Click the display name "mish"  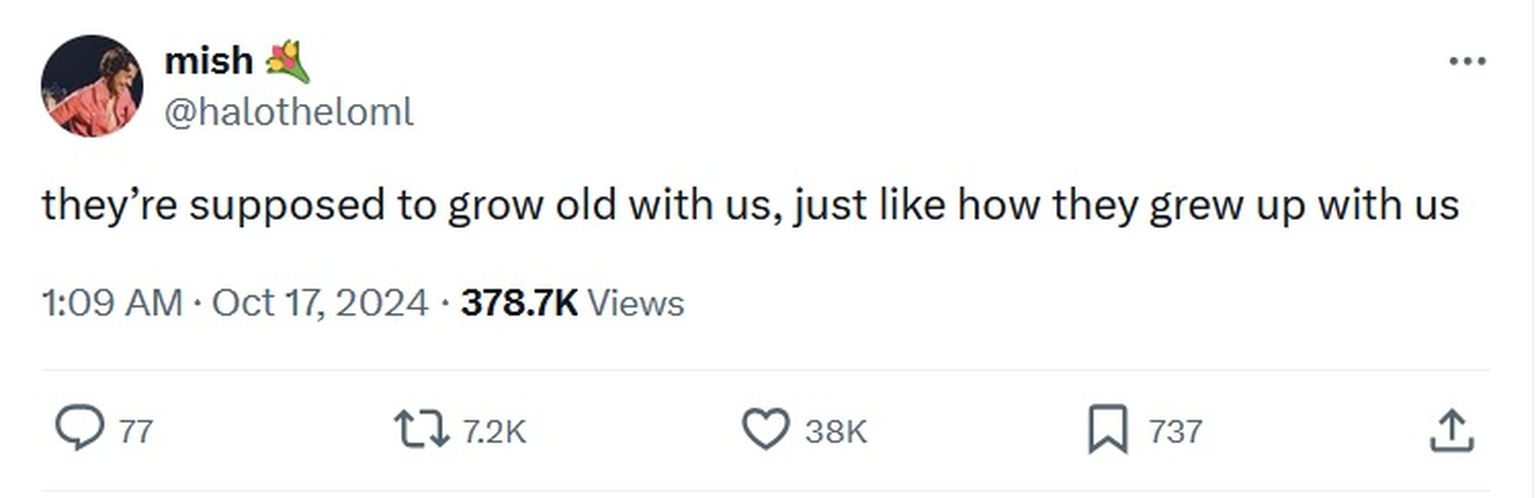[208, 62]
